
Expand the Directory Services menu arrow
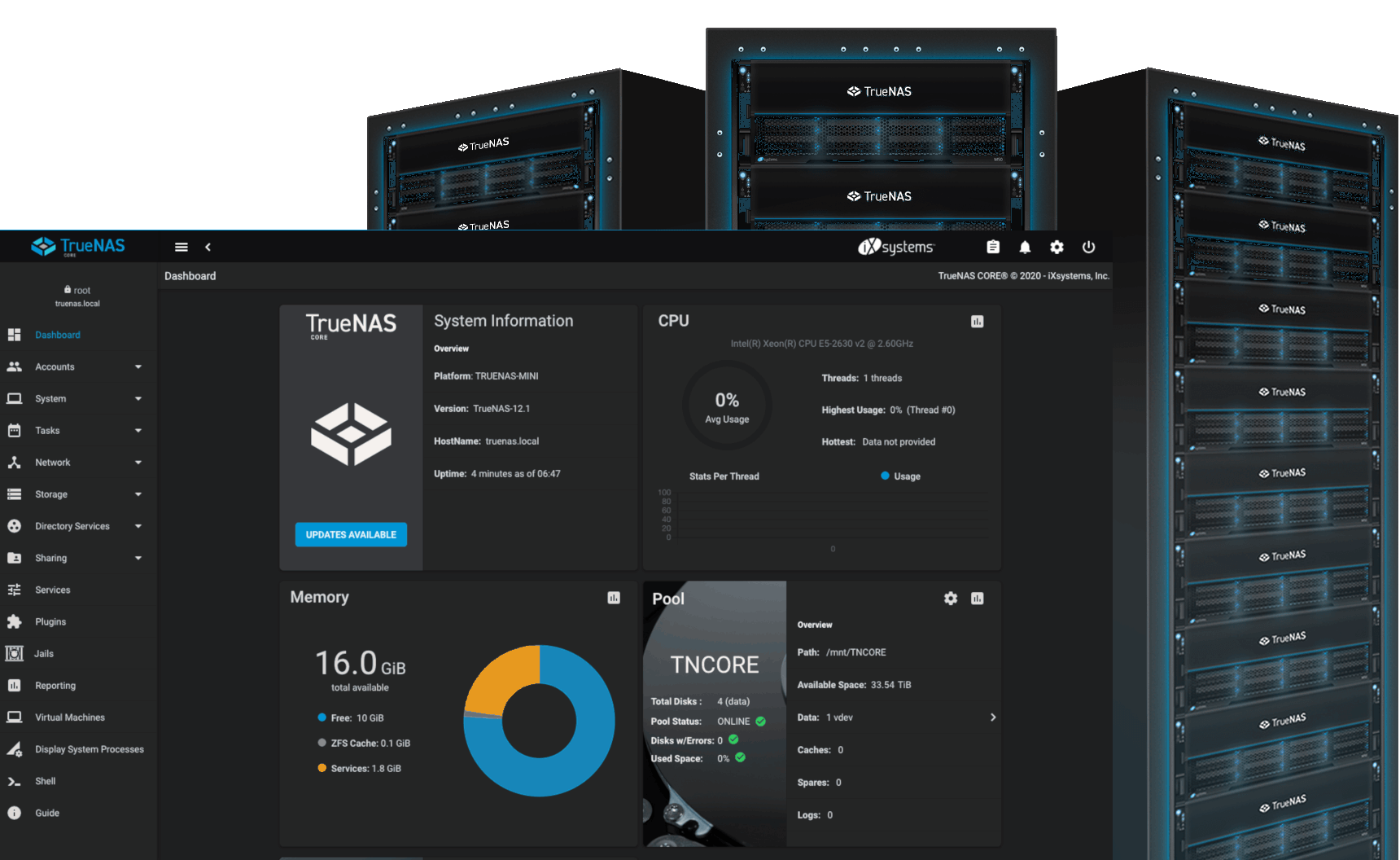pyautogui.click(x=138, y=526)
